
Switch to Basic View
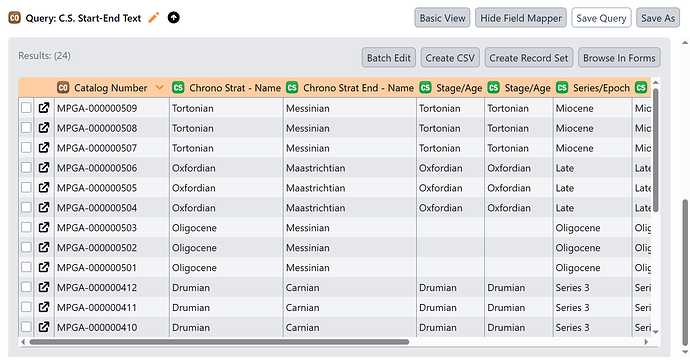click(x=442, y=18)
